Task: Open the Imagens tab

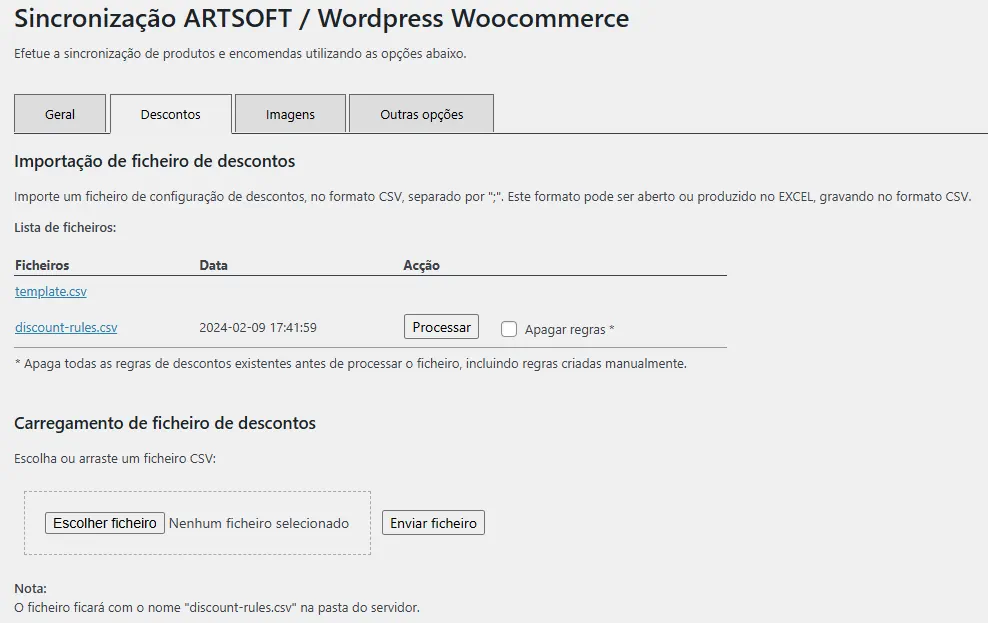Action: [290, 114]
